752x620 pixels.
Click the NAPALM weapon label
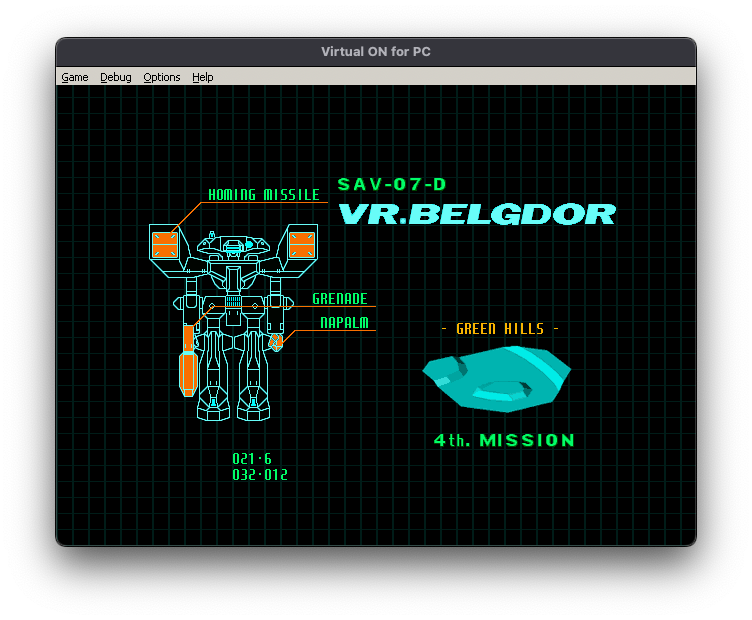pos(344,323)
